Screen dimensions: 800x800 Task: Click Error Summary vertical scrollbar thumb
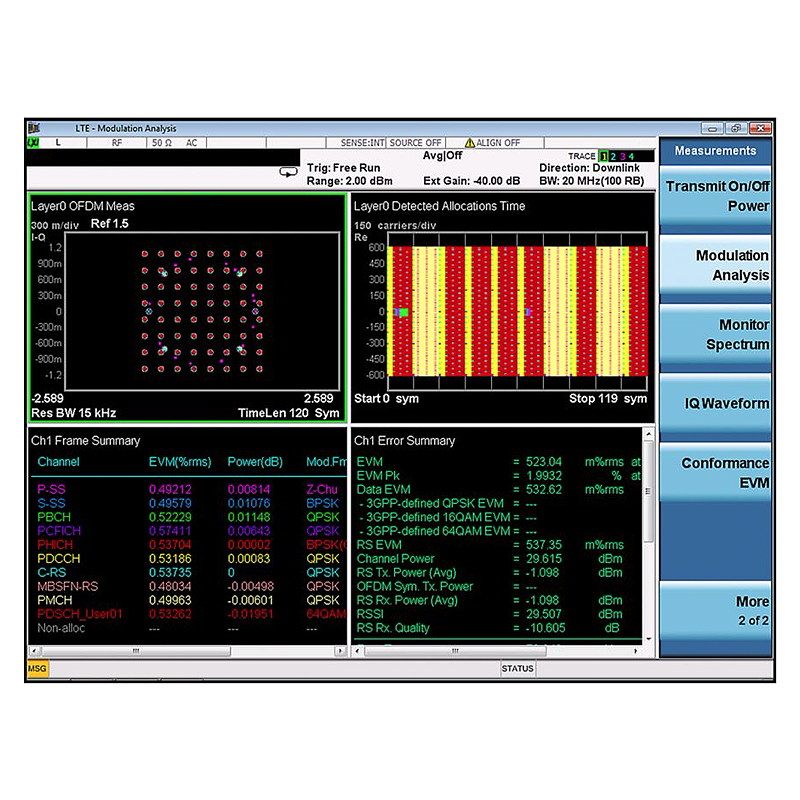coord(648,491)
